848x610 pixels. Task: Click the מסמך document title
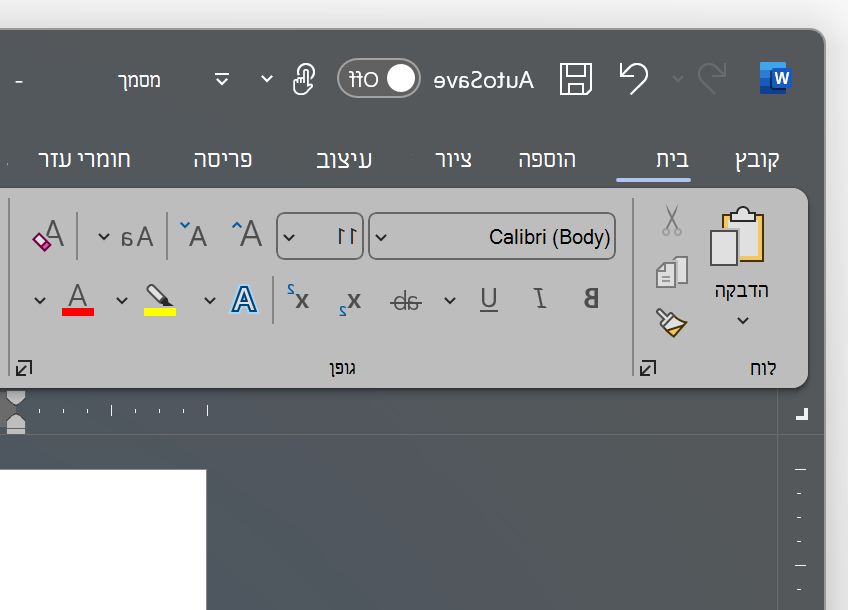tap(140, 80)
